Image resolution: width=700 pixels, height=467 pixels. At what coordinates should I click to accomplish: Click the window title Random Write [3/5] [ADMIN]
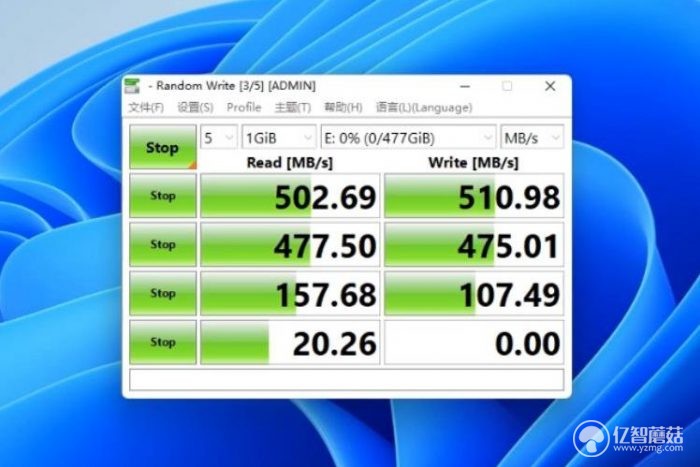[x=236, y=85]
